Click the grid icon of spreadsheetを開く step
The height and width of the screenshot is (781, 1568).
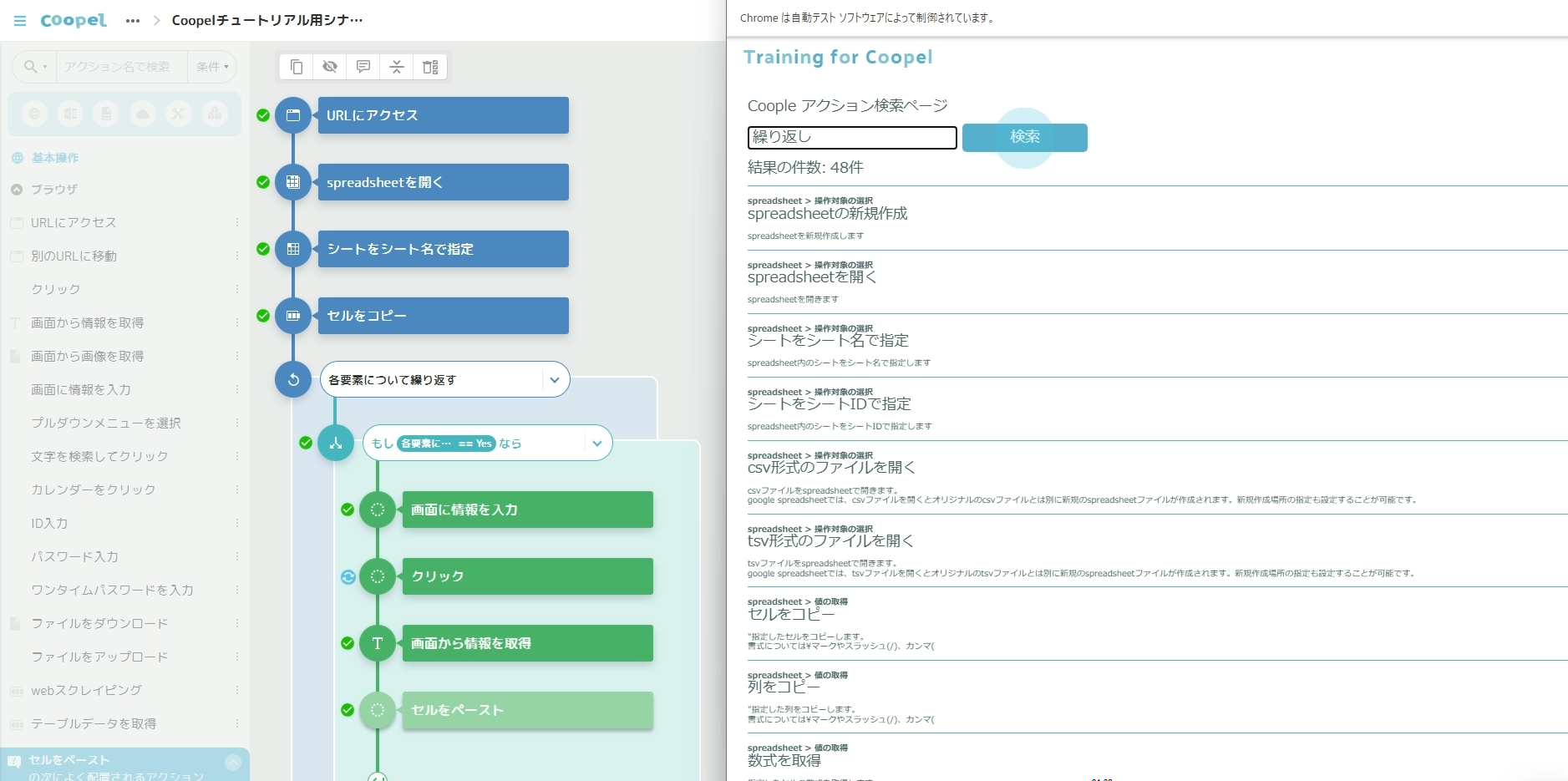293,182
